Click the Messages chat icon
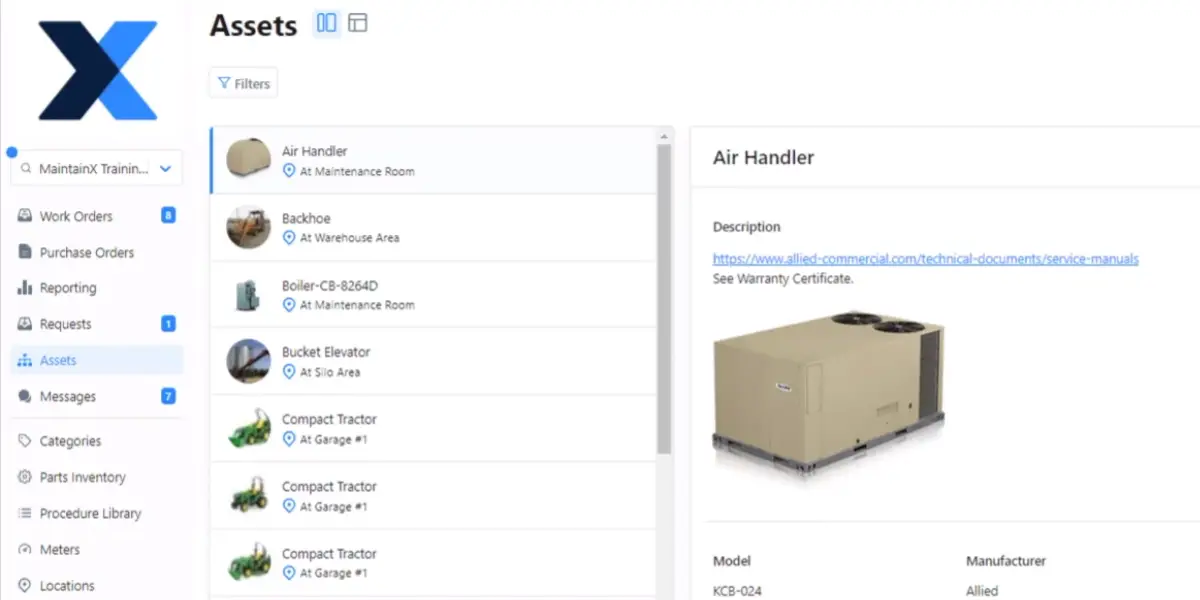Screen dimensions: 1200x600 (25, 397)
